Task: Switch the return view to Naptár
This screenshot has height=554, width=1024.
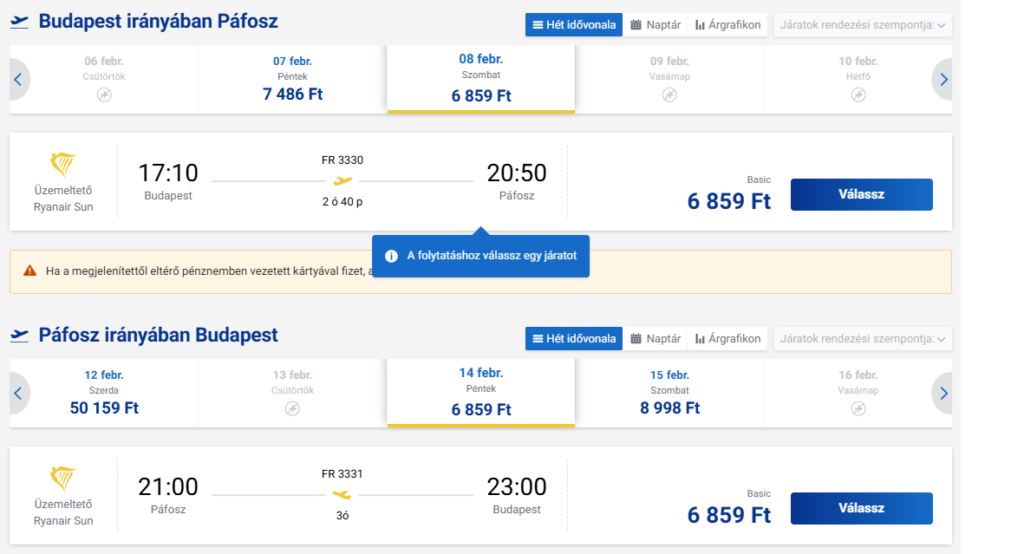Action: point(655,338)
